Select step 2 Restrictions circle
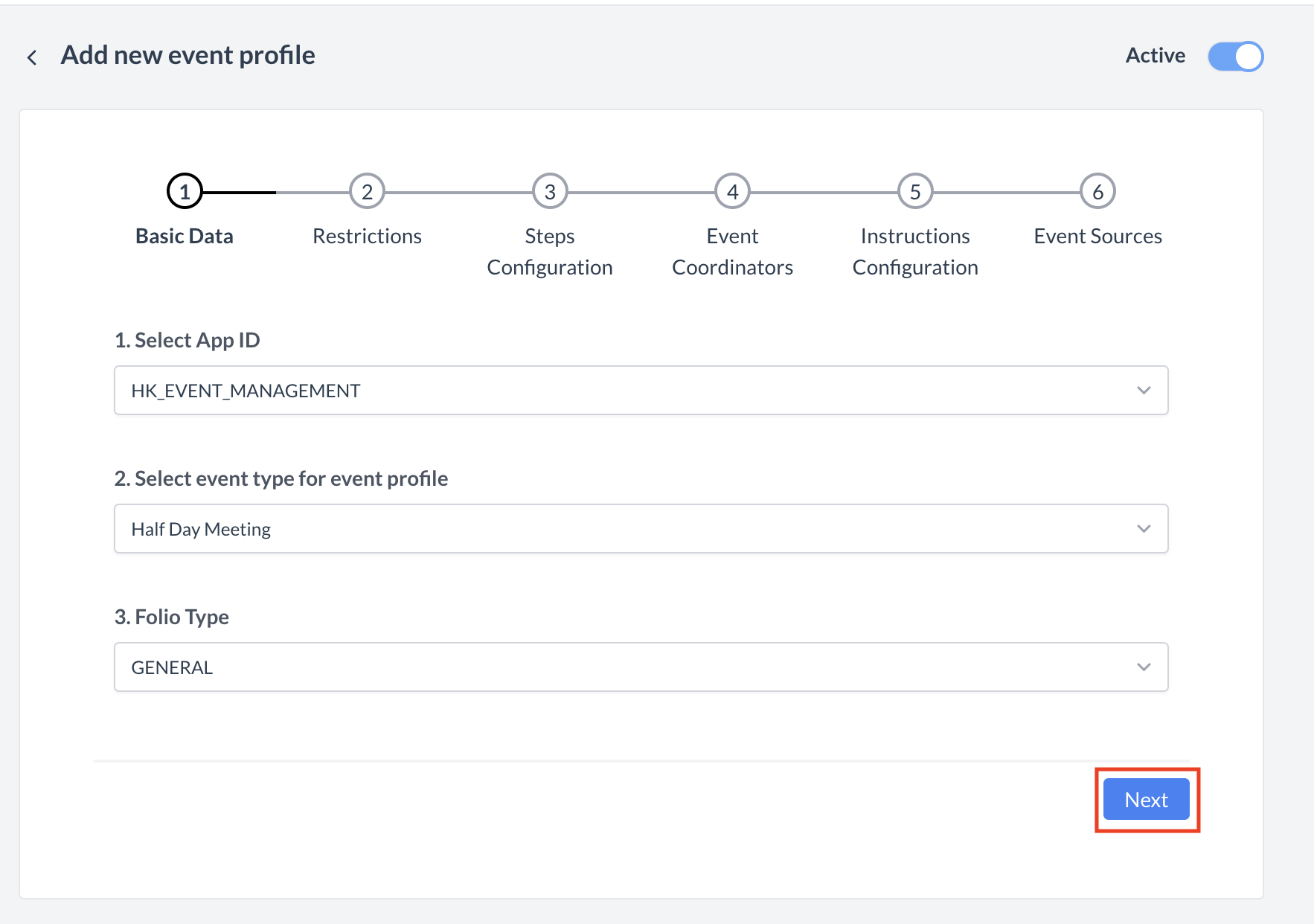Image resolution: width=1314 pixels, height=924 pixels. point(367,190)
